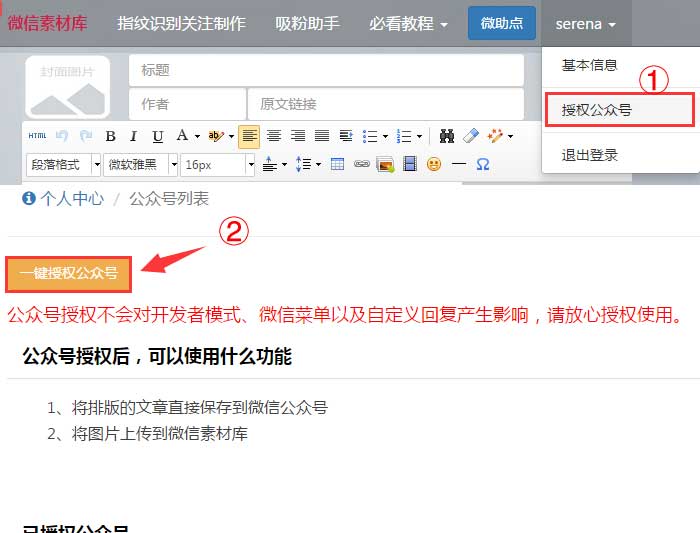
Task: Insert a table
Action: [x=338, y=164]
